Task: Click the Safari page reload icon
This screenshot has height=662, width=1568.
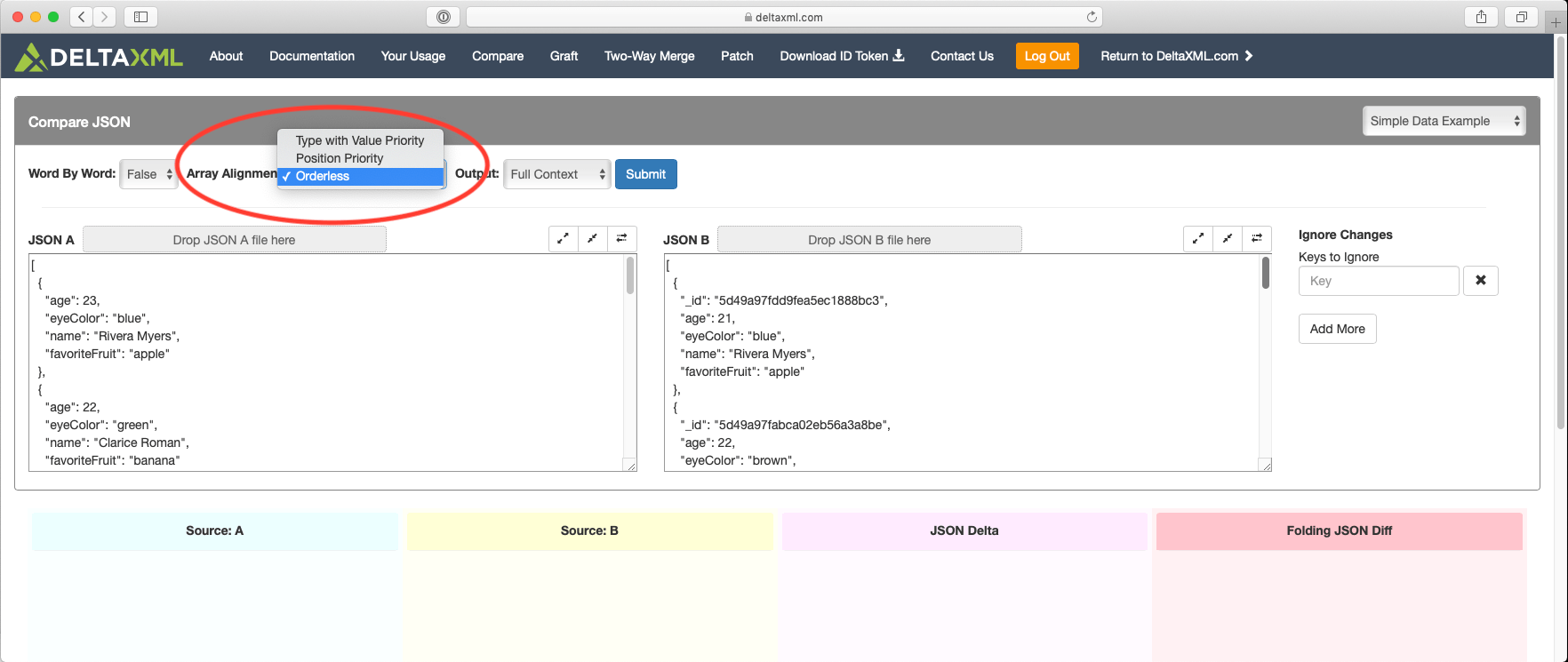Action: click(x=1092, y=17)
